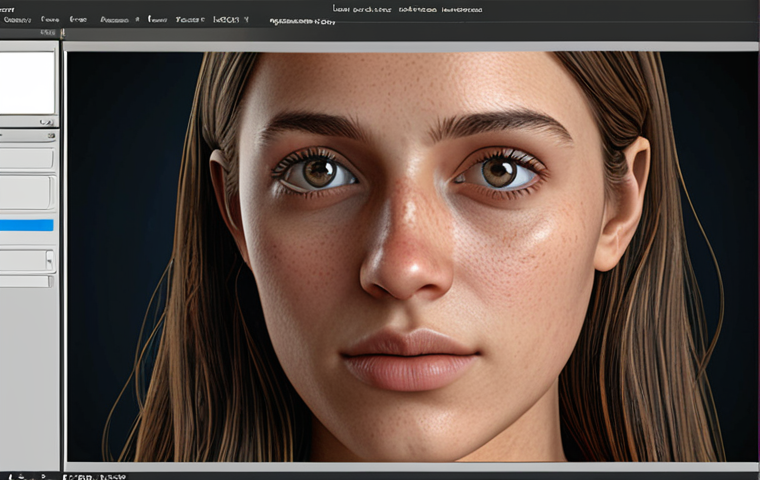Click the white preview box in left panel
This screenshot has width=760, height=480.
coord(27,83)
